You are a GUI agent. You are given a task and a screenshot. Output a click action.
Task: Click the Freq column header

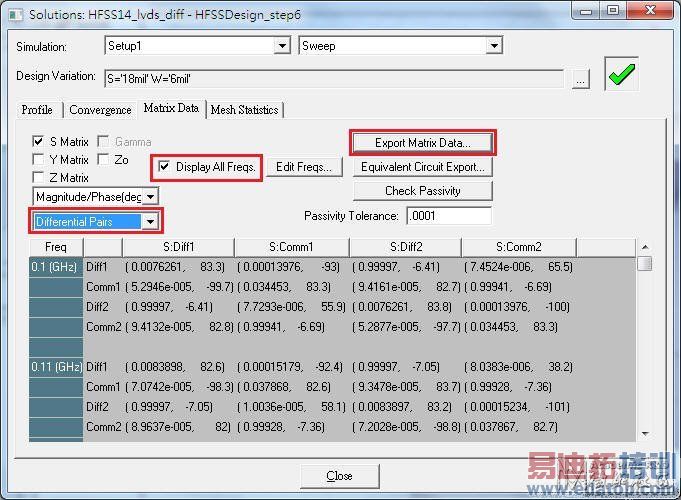click(x=56, y=247)
